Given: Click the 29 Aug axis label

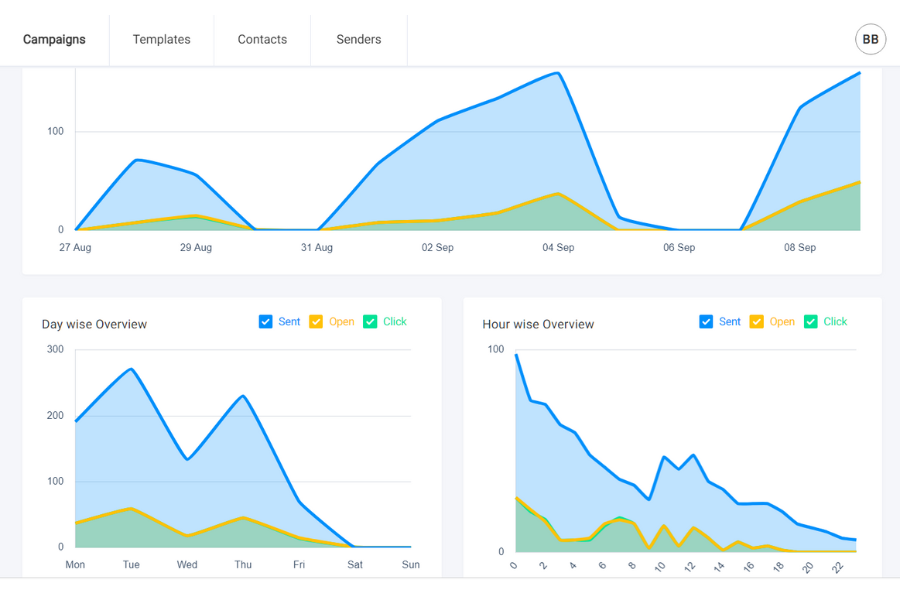Looking at the screenshot, I should tap(196, 248).
